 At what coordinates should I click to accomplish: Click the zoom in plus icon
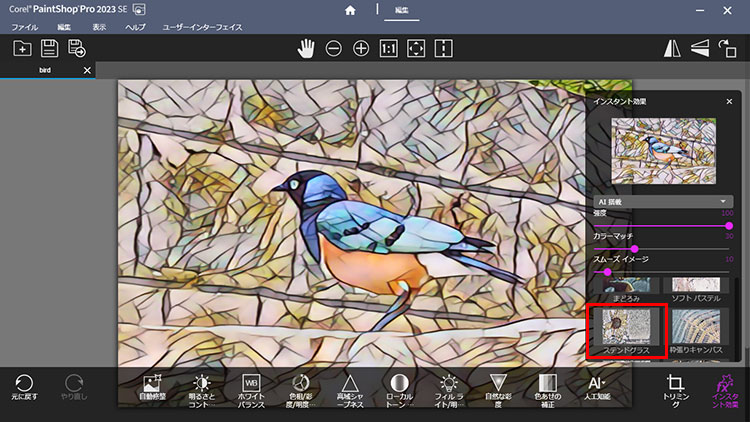click(x=361, y=48)
